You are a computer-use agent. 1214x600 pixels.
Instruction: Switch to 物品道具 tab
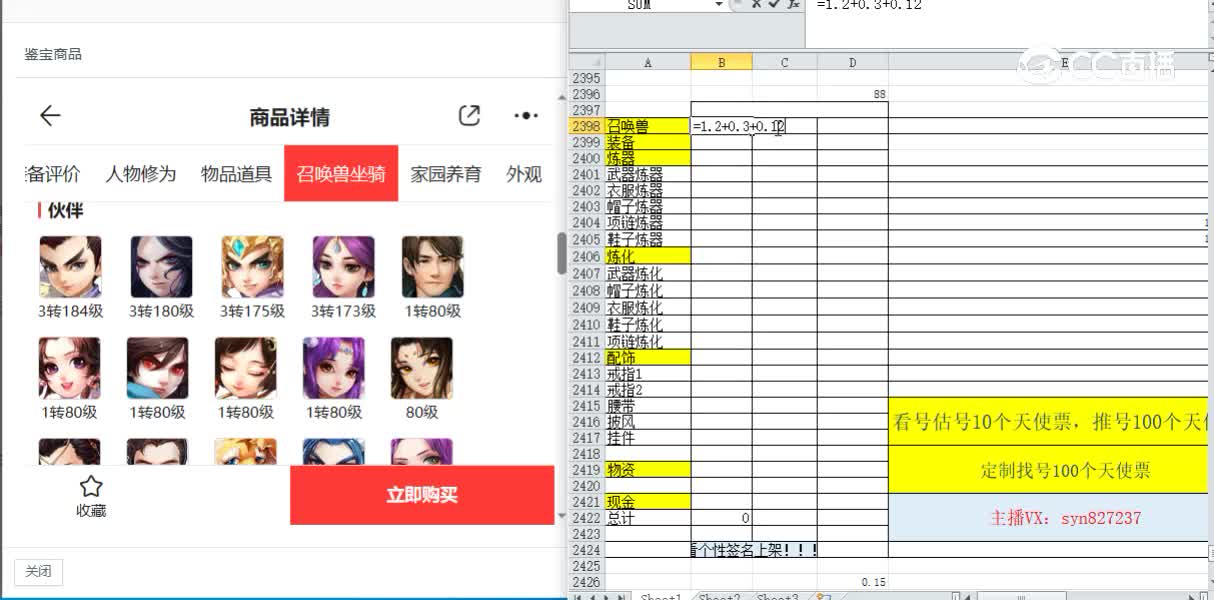[x=236, y=174]
